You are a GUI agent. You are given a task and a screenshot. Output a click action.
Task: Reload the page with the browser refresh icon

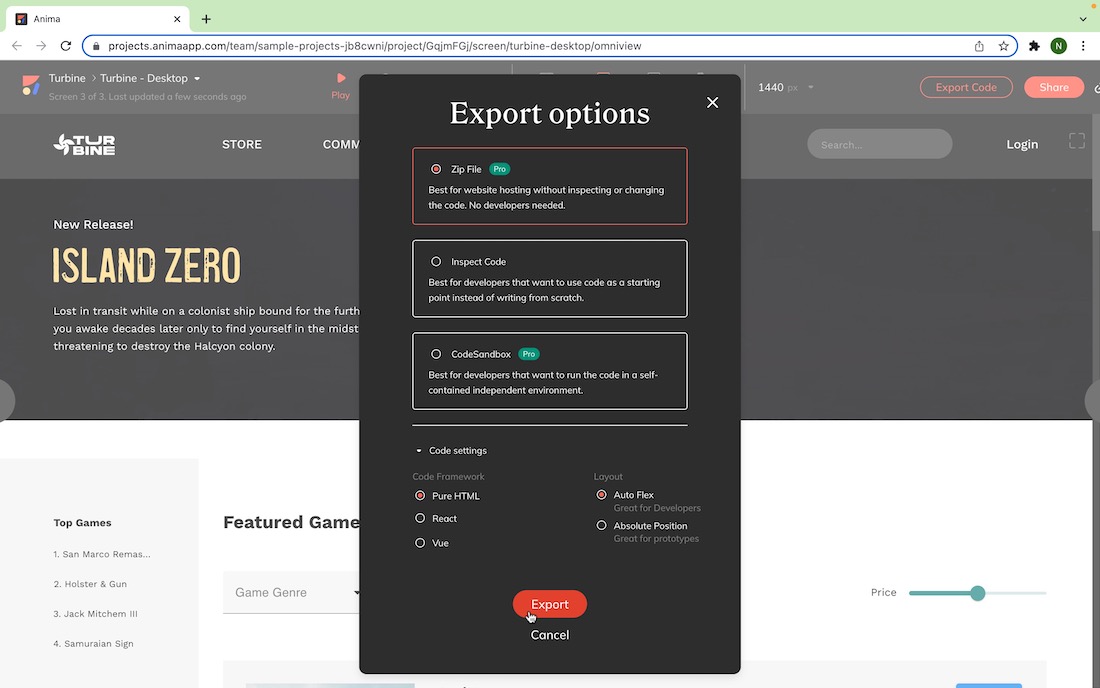(66, 46)
